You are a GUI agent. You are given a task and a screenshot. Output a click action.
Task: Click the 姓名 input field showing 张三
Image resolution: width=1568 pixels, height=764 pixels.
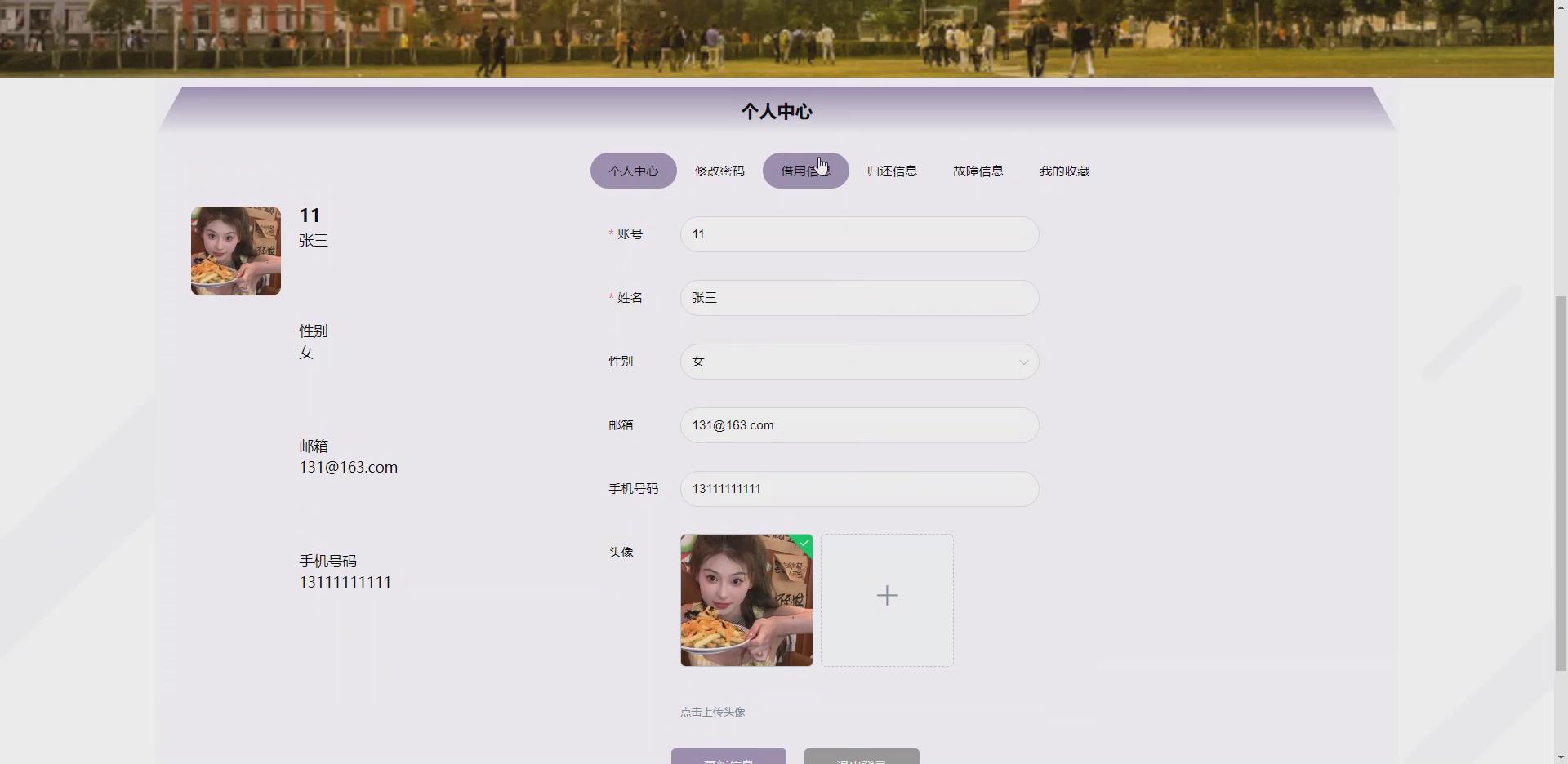(859, 297)
